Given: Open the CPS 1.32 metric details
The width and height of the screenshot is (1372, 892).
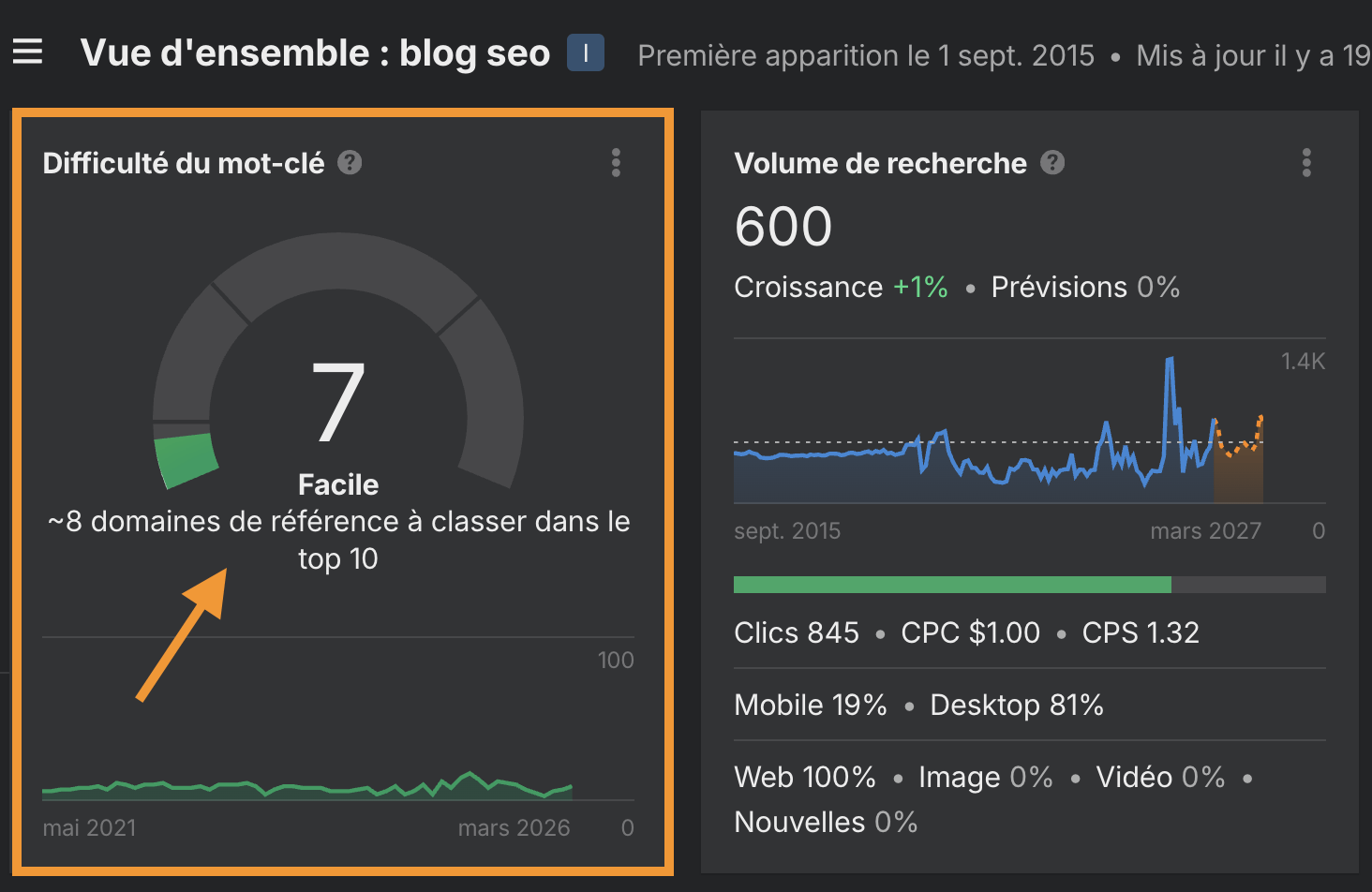Looking at the screenshot, I should click(1141, 632).
